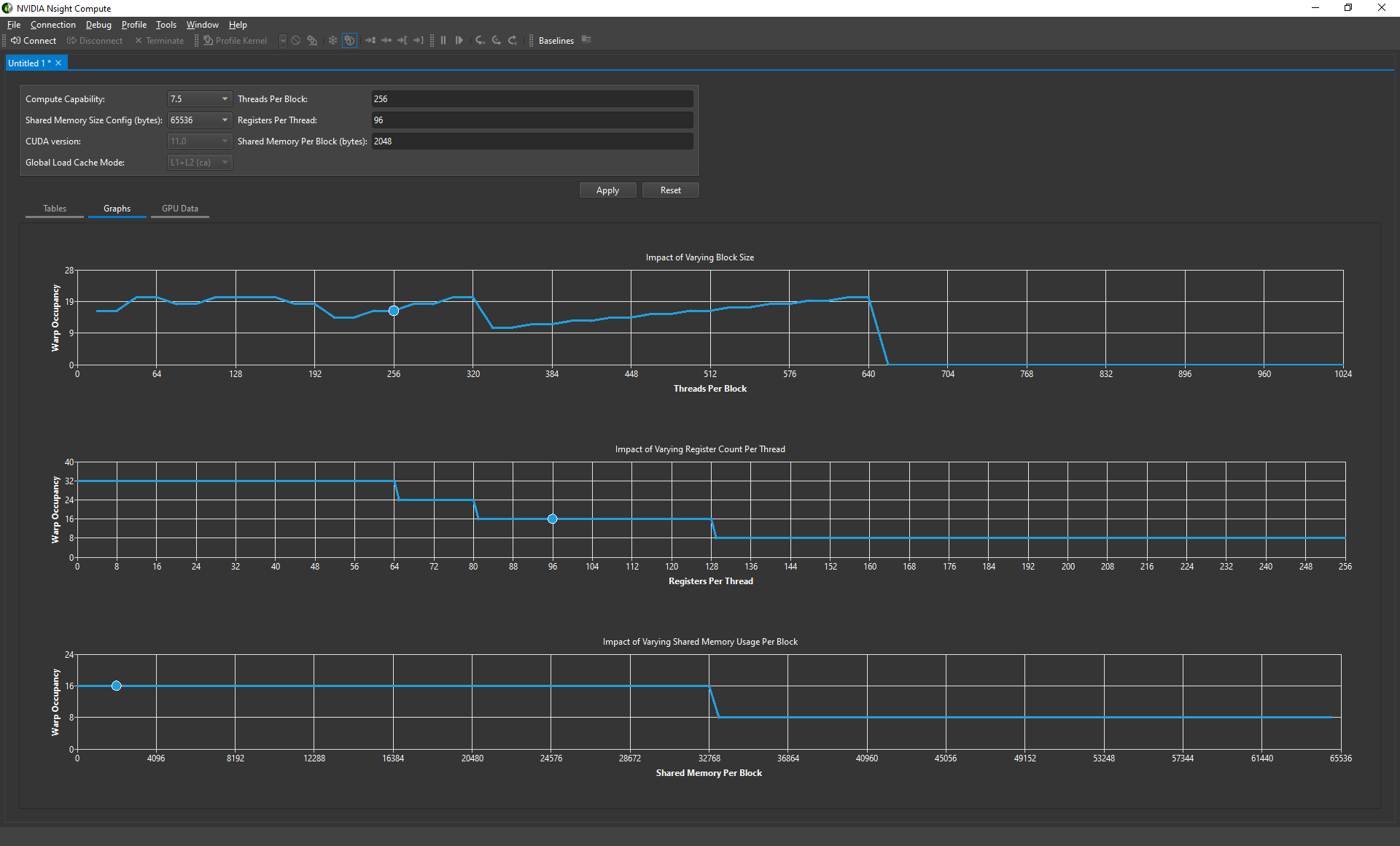Toggle the highlighted auto-profile toolbar icon

[350, 40]
